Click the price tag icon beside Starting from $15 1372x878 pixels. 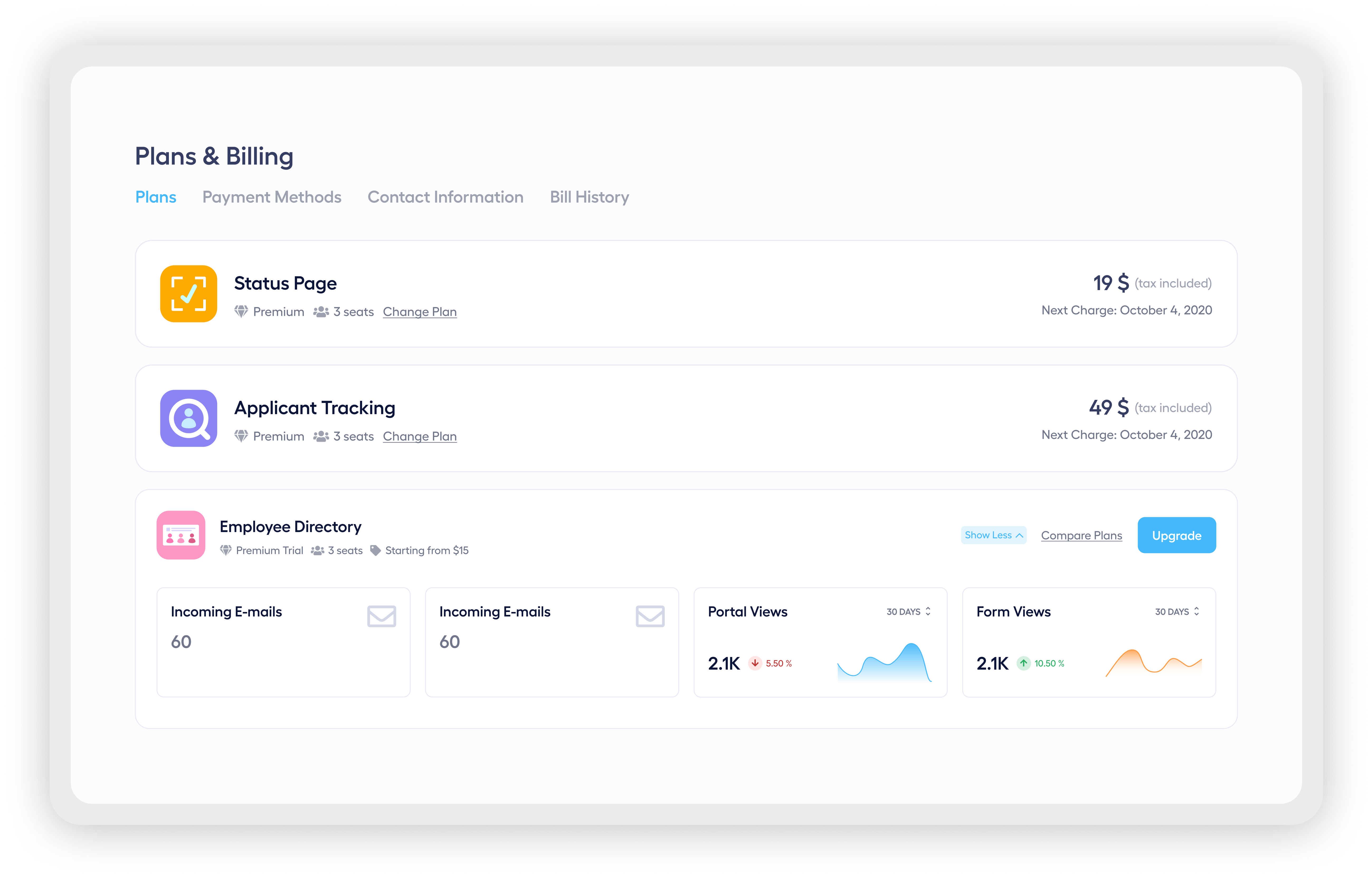point(375,550)
